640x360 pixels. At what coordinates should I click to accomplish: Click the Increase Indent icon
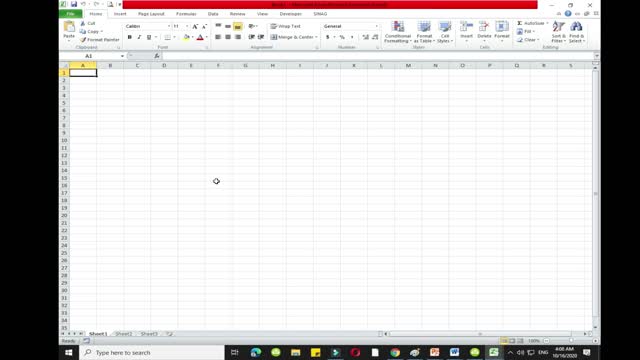(x=261, y=37)
